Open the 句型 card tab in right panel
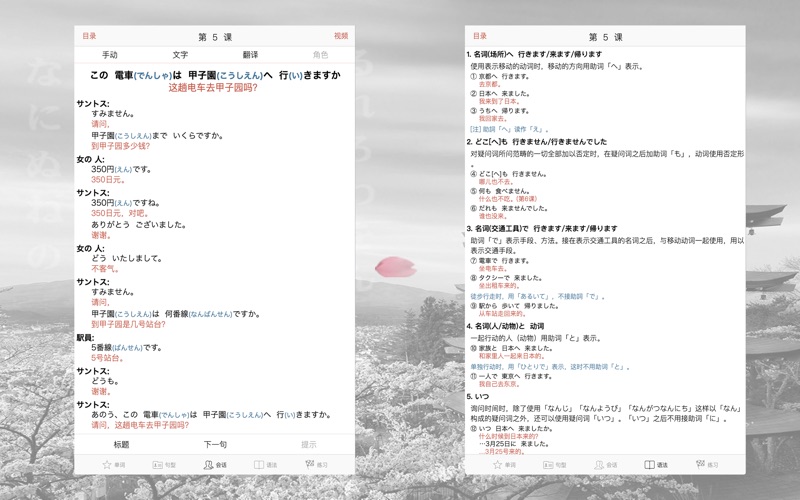Viewport: 800px width, 500px height. (555, 465)
